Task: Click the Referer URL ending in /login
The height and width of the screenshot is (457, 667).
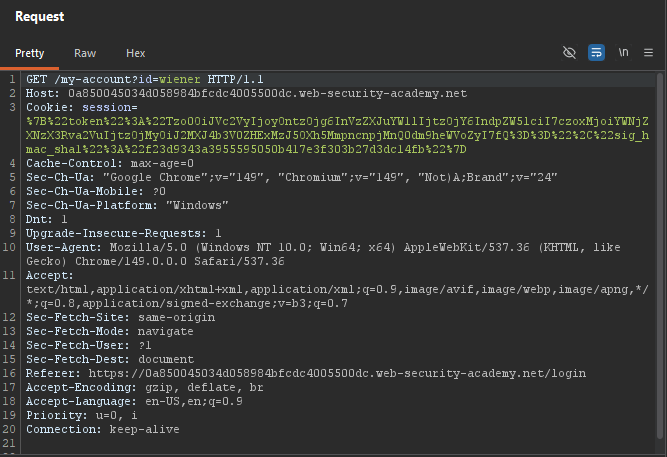Action: [337, 374]
